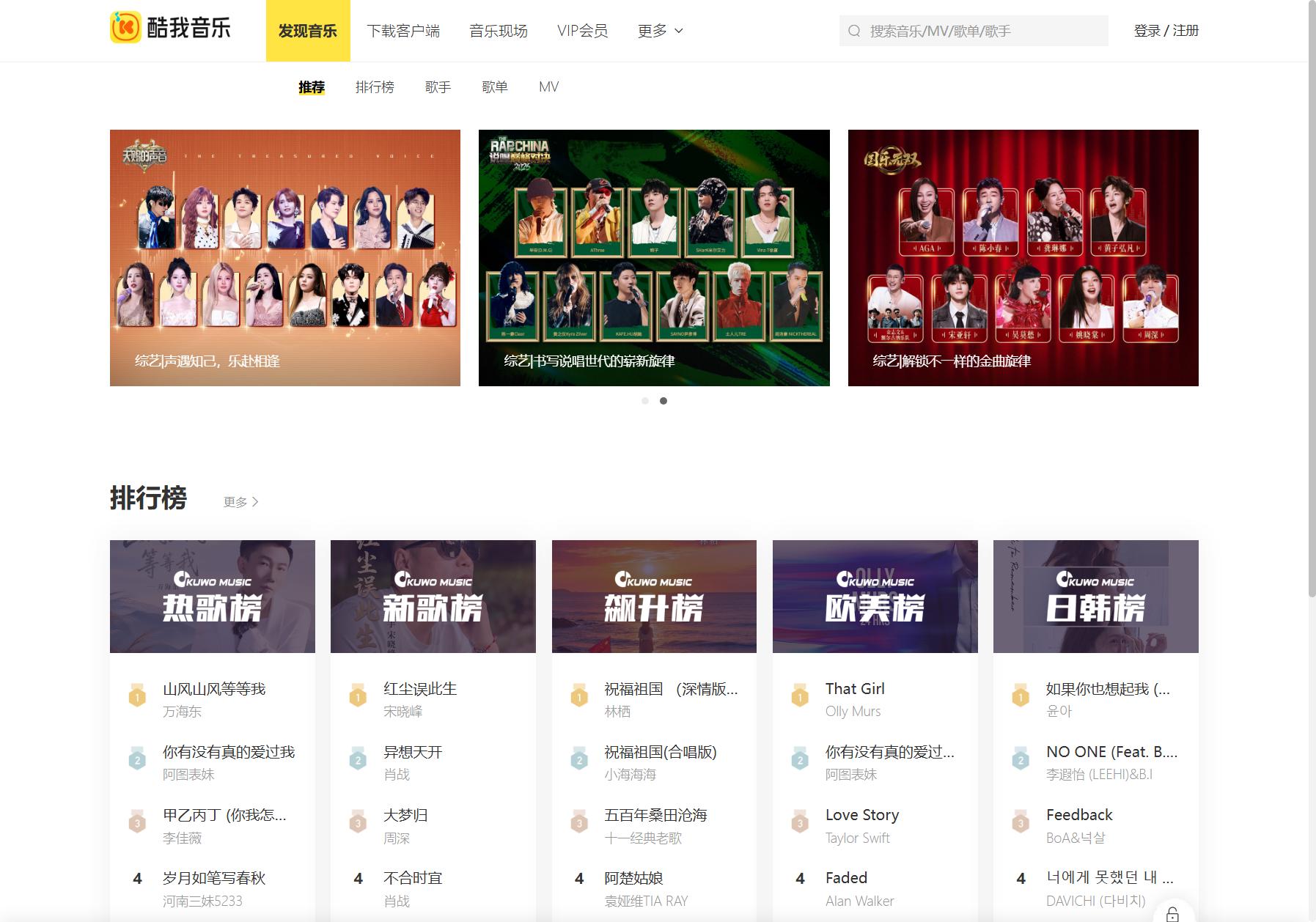Open the 飙升榜 chart cover
The height and width of the screenshot is (922, 1316).
(654, 597)
